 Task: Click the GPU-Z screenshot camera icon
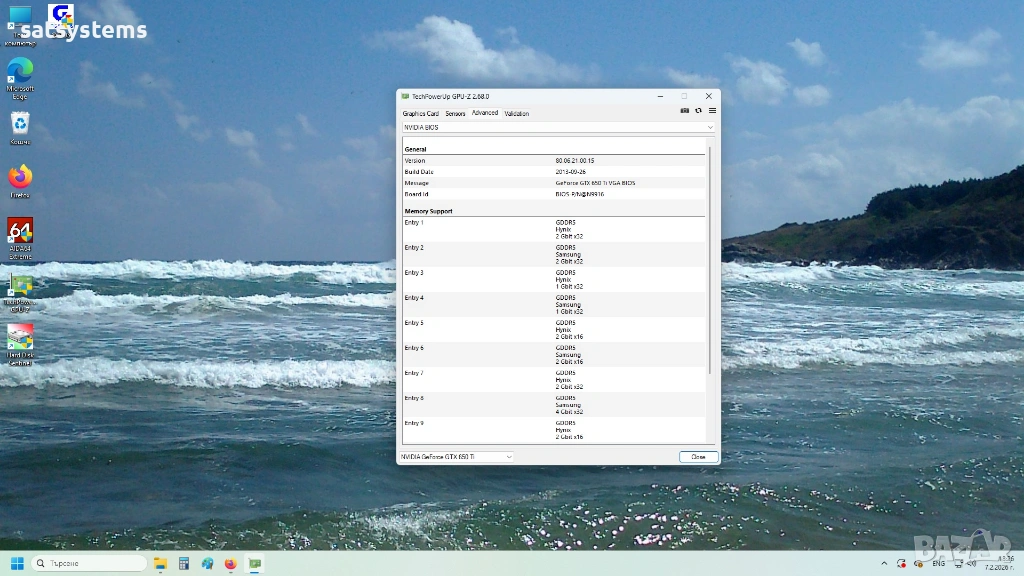tap(685, 111)
